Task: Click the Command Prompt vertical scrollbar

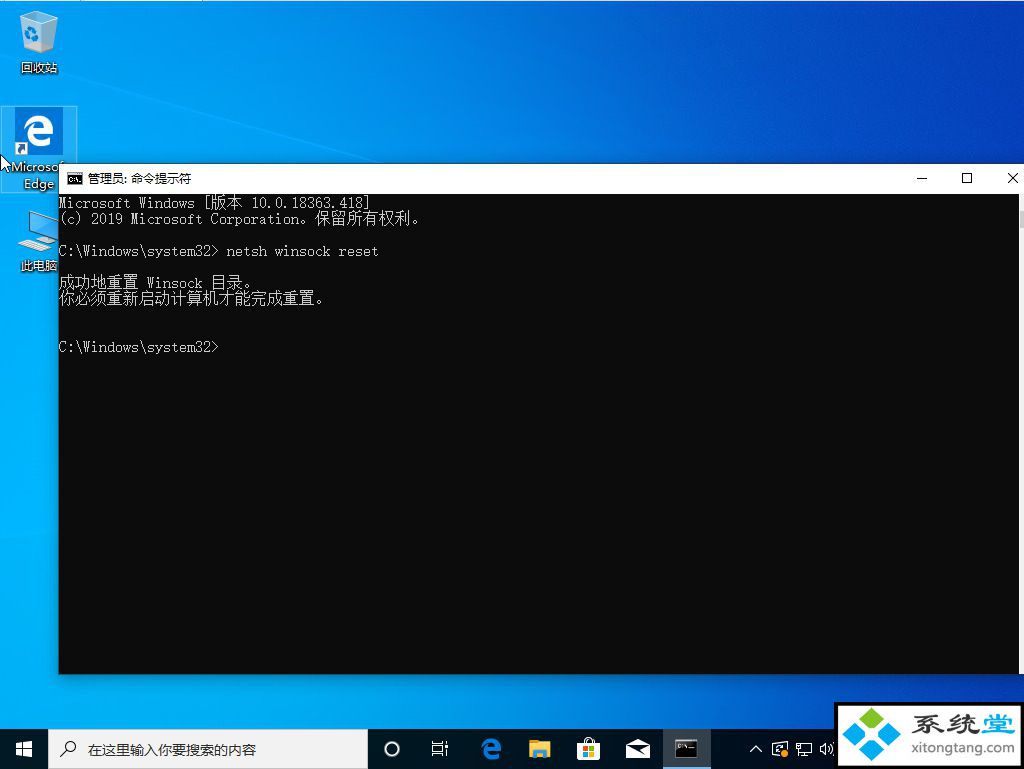Action: click(x=1021, y=433)
